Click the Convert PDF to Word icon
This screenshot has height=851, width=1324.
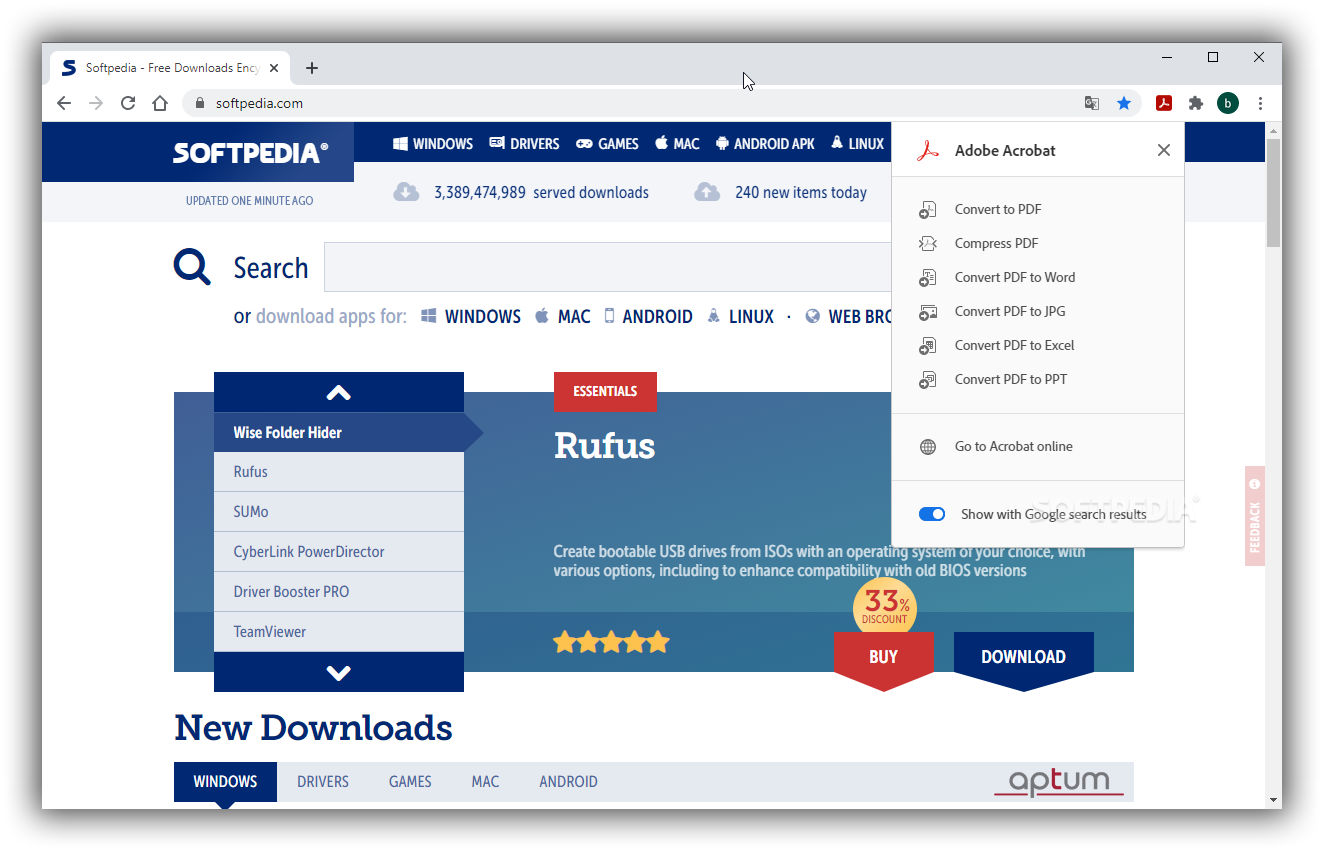[928, 278]
